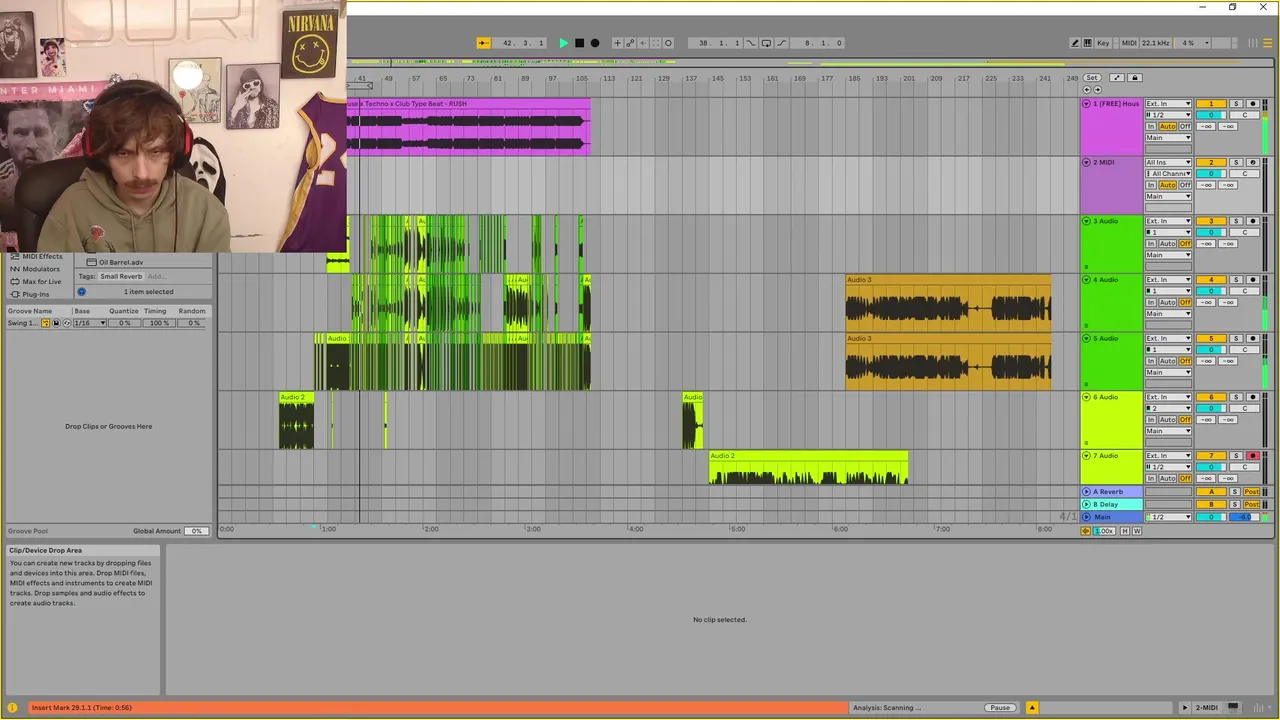
Task: Click Add... next to Small Reverb tag
Action: [x=156, y=276]
